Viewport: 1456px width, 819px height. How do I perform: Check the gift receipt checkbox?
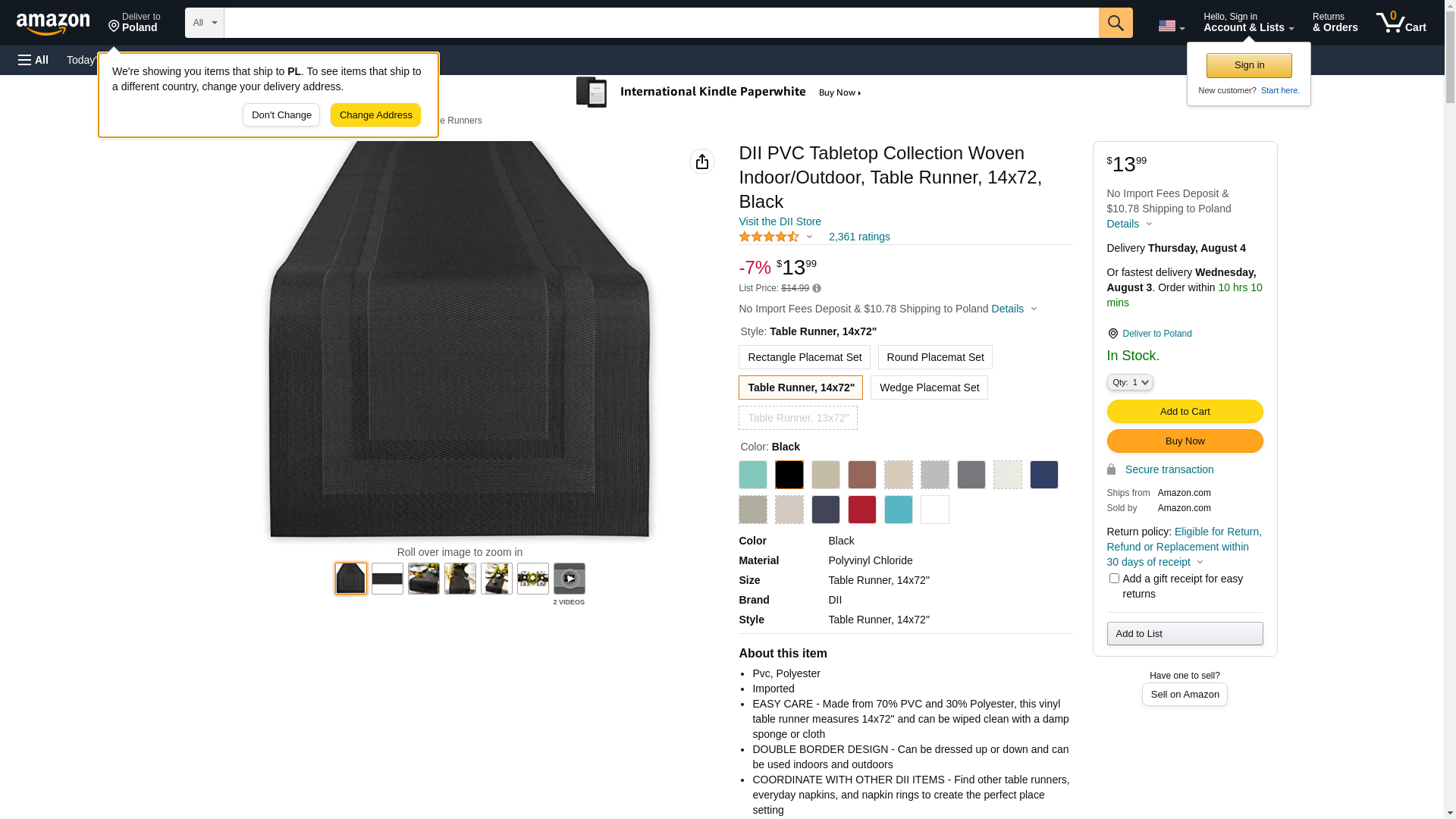pos(1114,579)
